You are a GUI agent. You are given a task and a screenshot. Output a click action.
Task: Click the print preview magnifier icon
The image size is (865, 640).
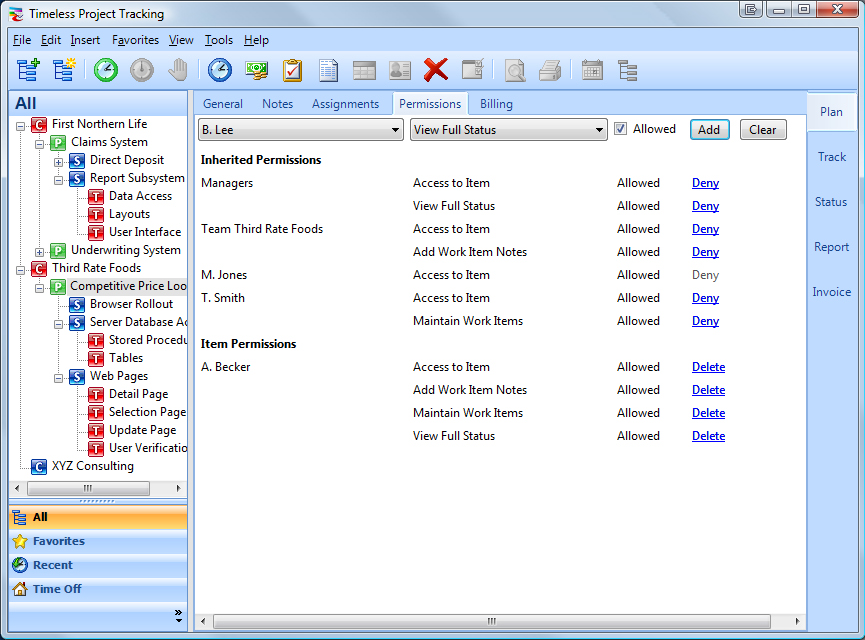(x=514, y=70)
